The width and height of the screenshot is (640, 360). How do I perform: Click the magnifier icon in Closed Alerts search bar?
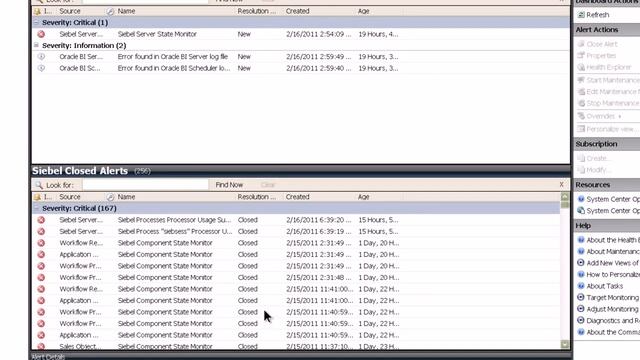39,185
